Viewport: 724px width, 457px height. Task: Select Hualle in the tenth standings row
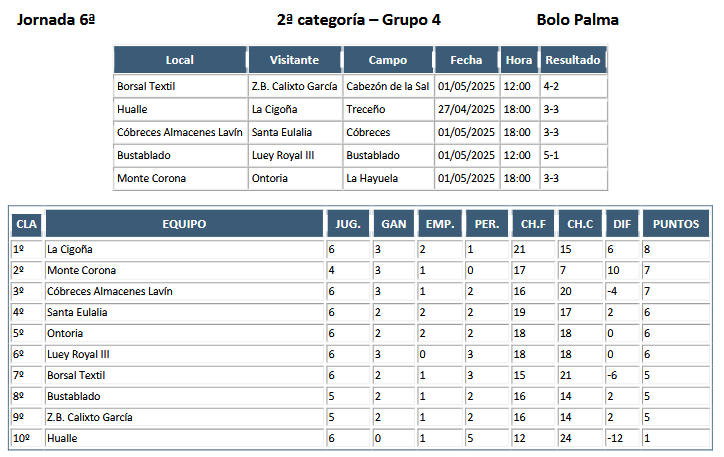62,438
